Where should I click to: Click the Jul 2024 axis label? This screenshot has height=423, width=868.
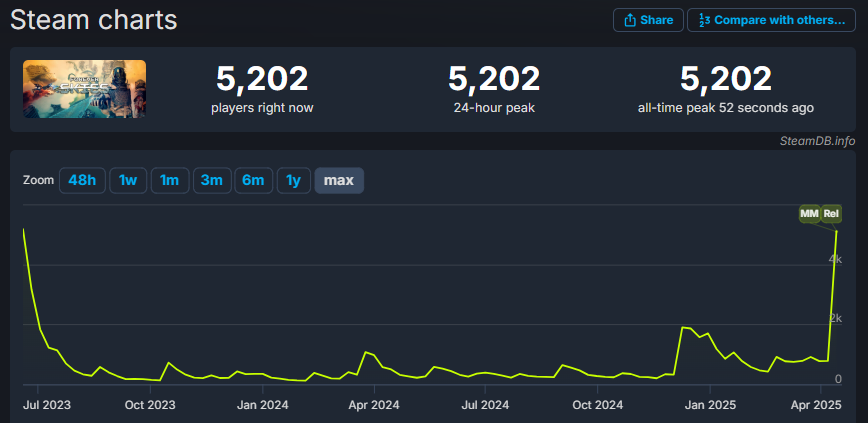point(485,405)
